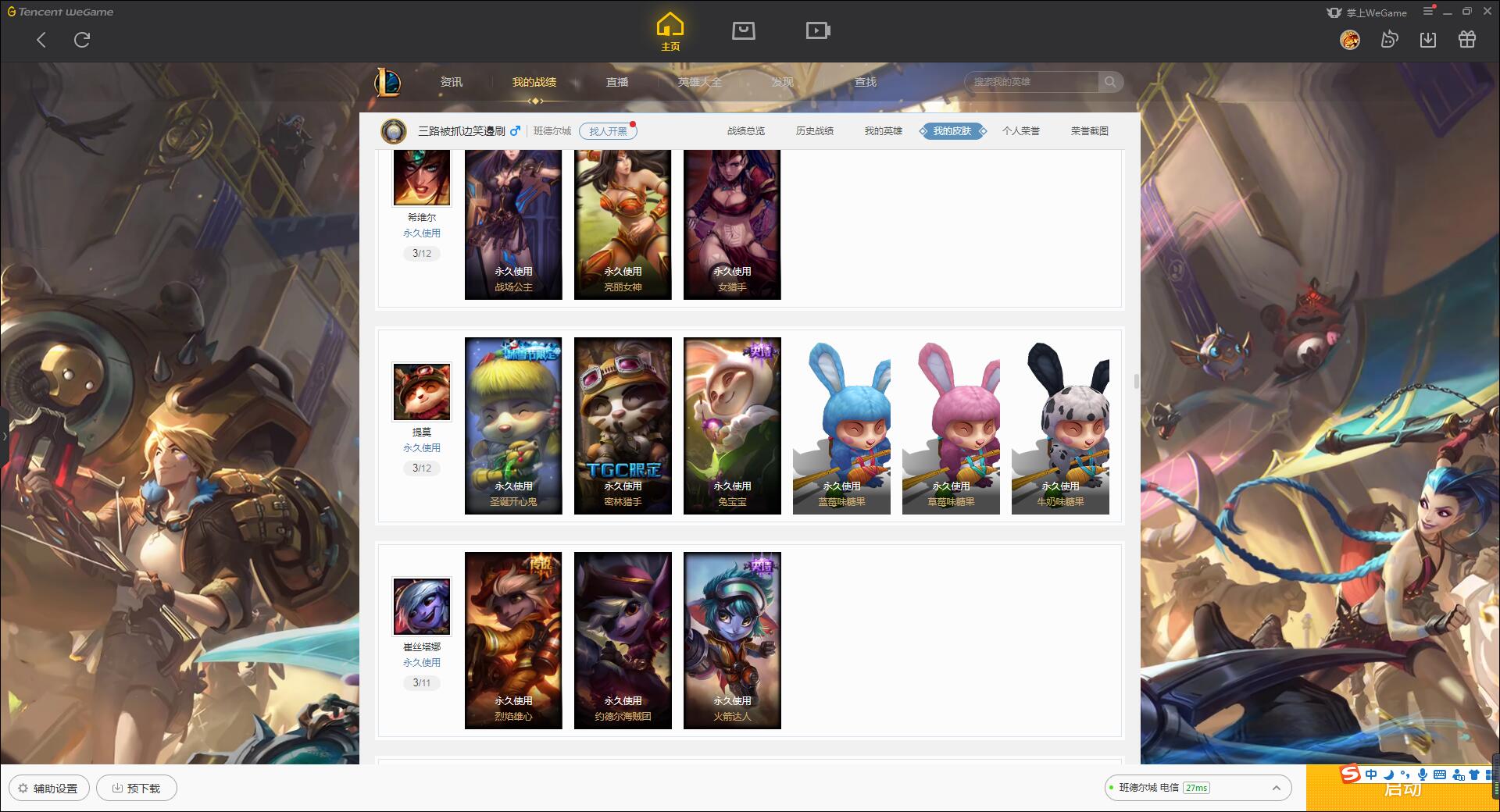Expand the collapsed left side panel arrow
This screenshot has height=812, width=1500.
tap(4, 436)
